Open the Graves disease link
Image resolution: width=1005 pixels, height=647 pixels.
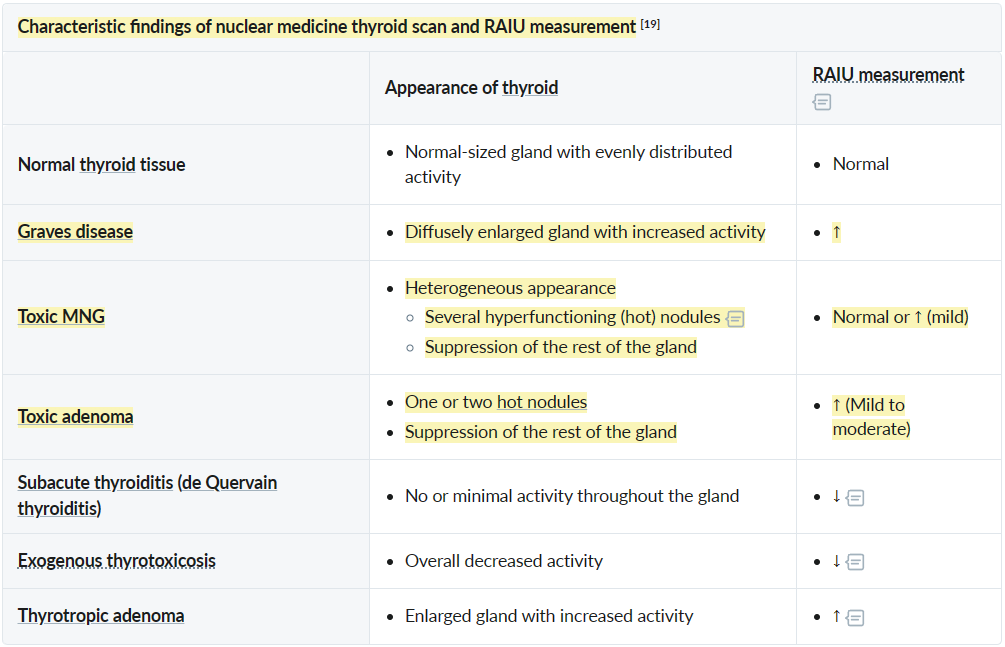pos(75,232)
